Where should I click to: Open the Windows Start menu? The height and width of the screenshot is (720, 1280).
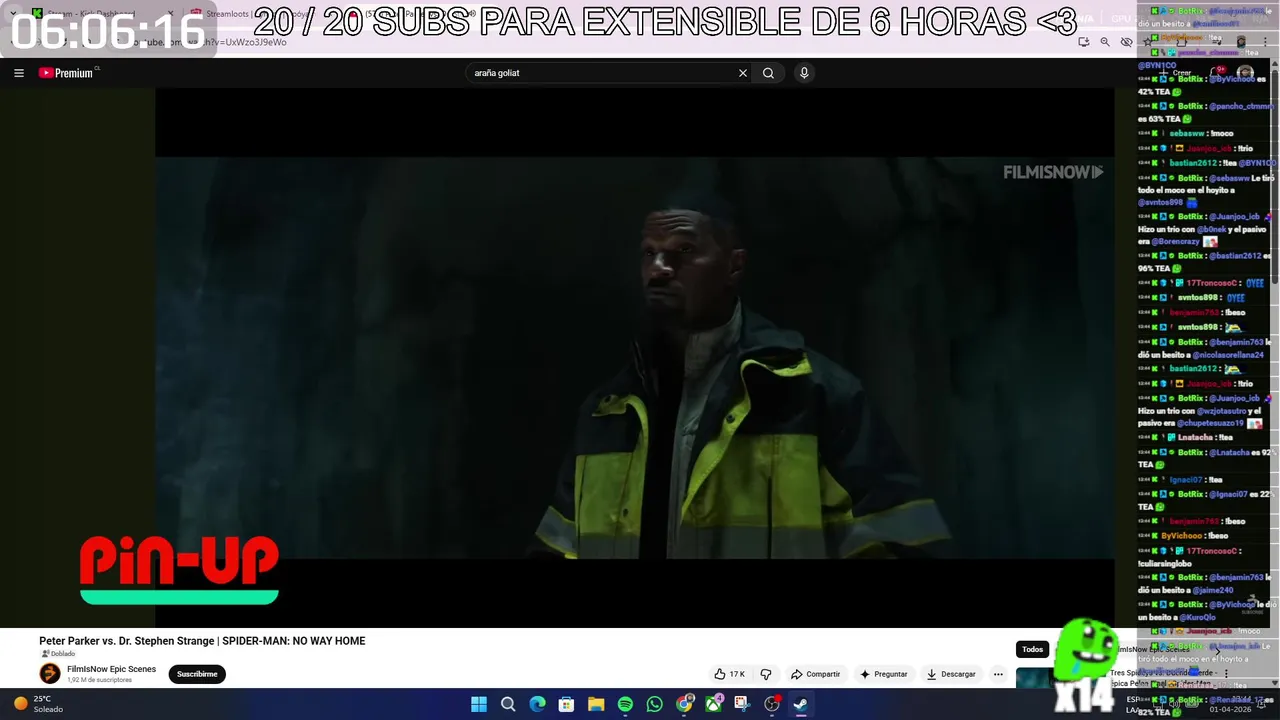coord(479,704)
